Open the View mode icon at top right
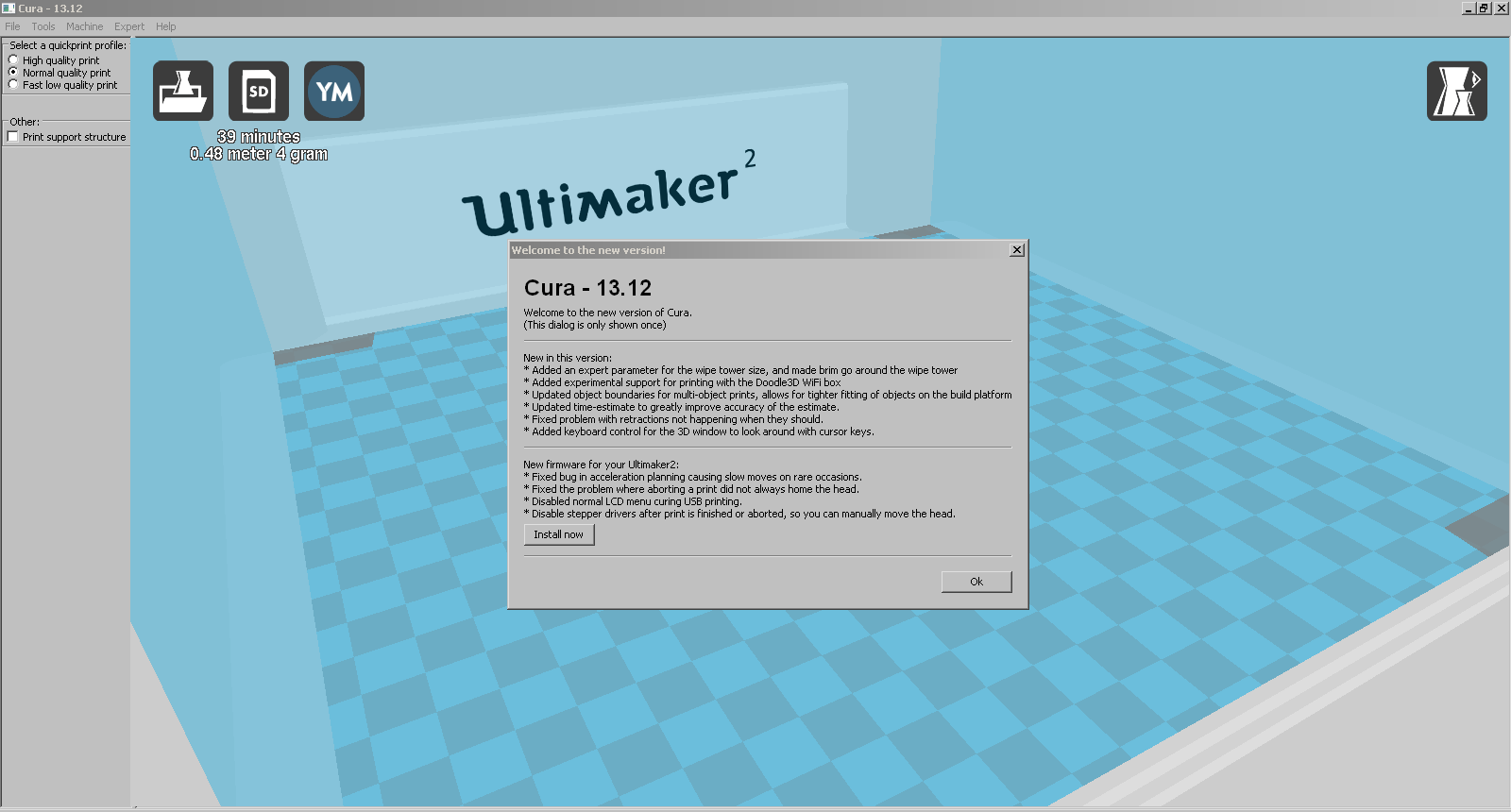1511x812 pixels. point(1456,91)
